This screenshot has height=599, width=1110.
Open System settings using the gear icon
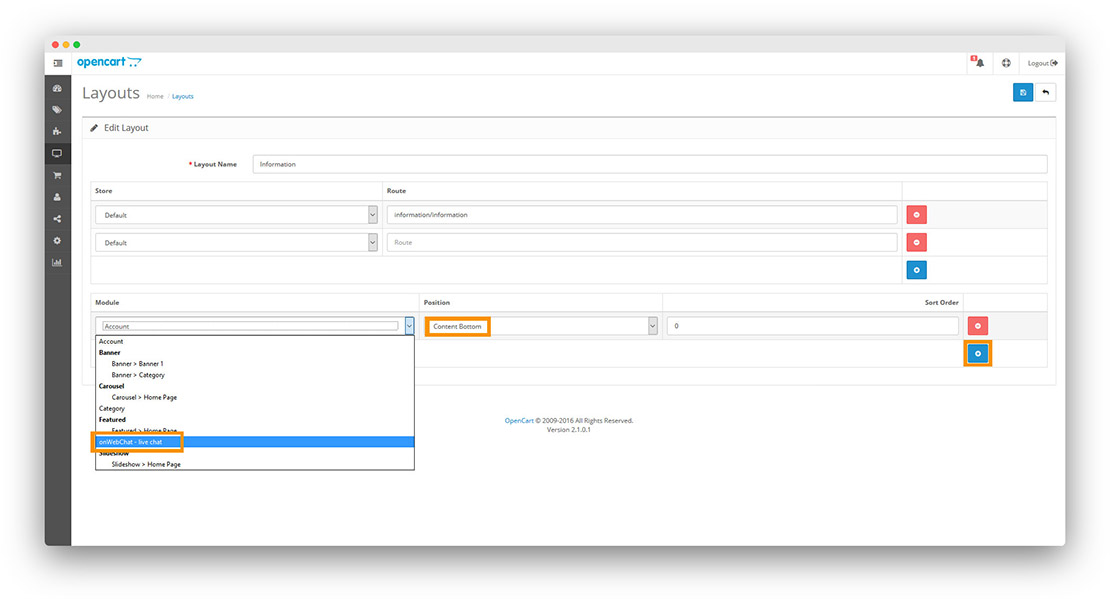pos(57,240)
